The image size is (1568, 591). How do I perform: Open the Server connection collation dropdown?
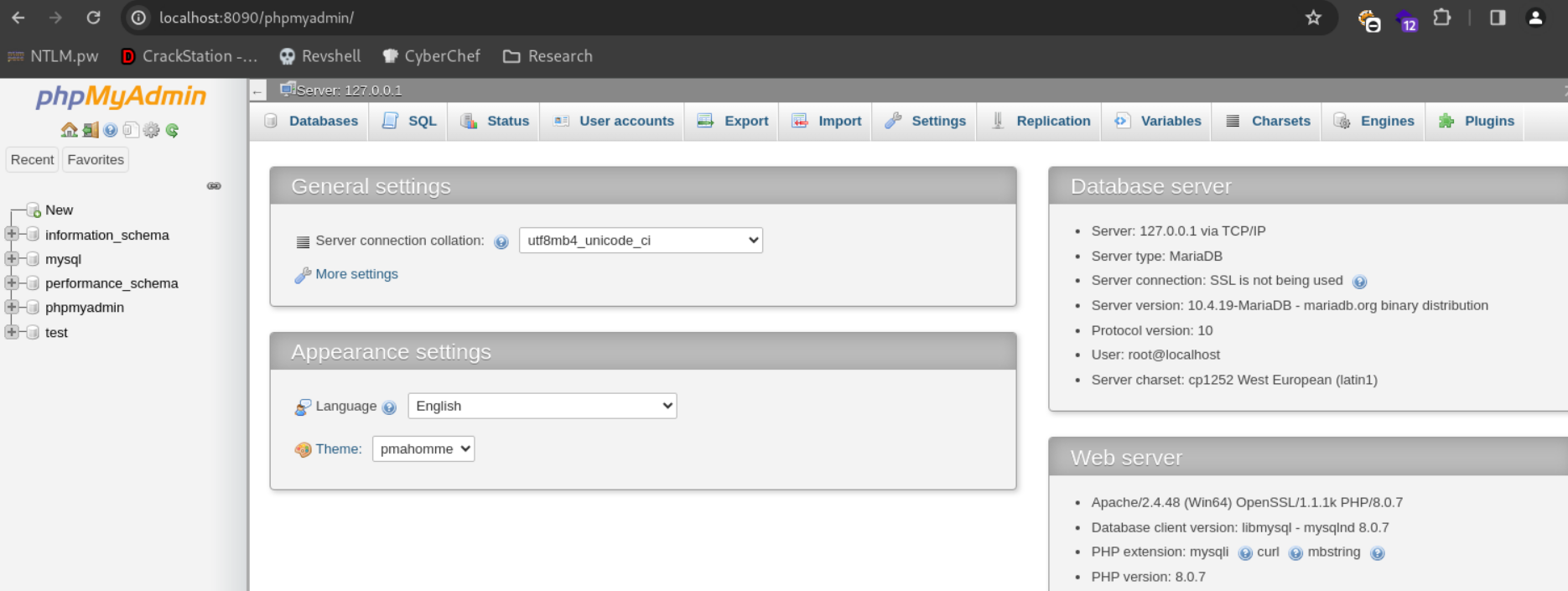[x=641, y=241]
